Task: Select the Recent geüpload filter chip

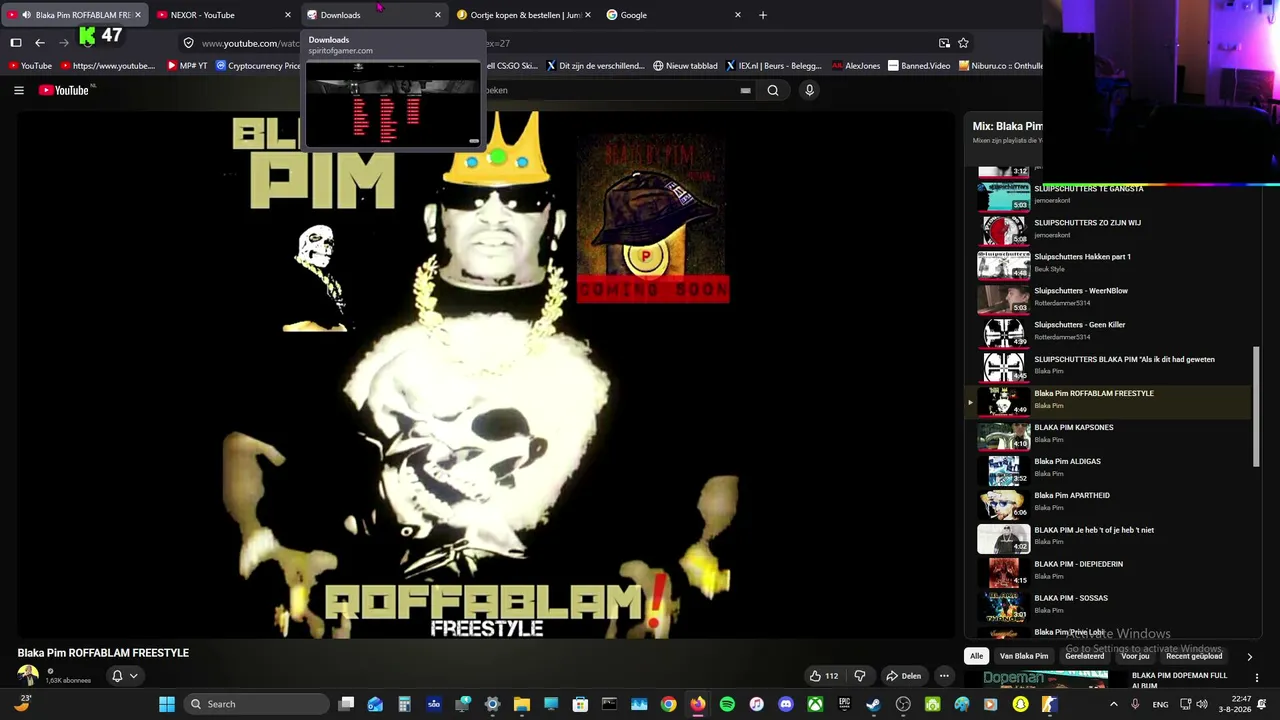Action: pos(1194,657)
